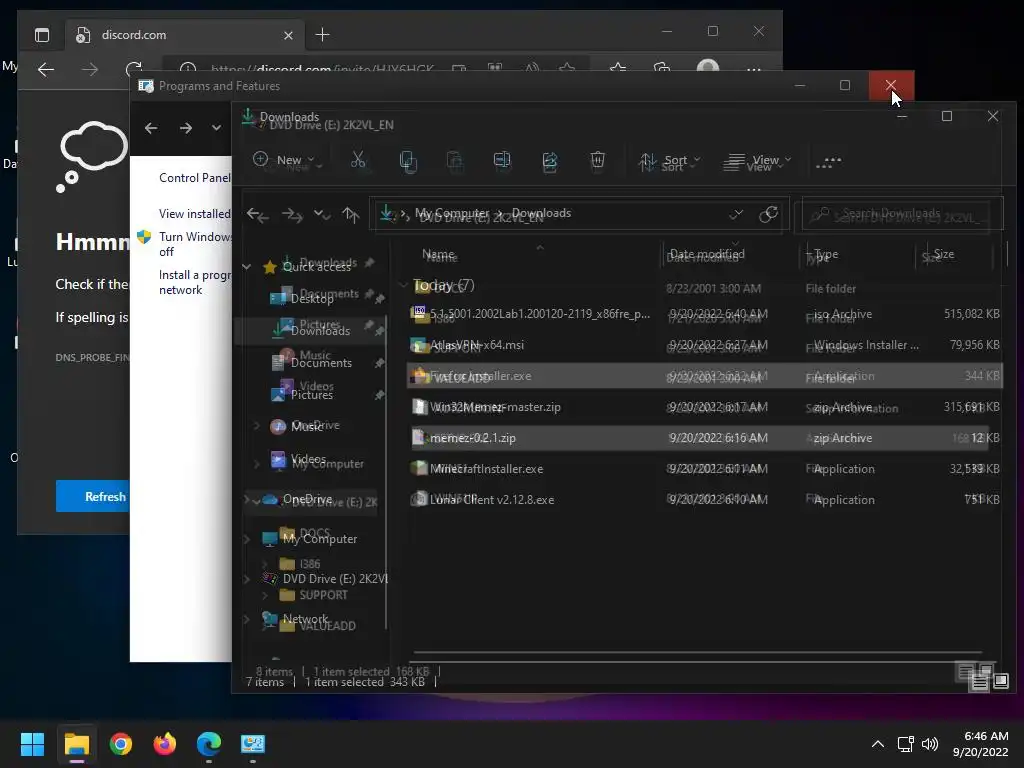Select the memez-0.2.1.zip file
Viewport: 1024px width, 768px height.
coord(704,438)
